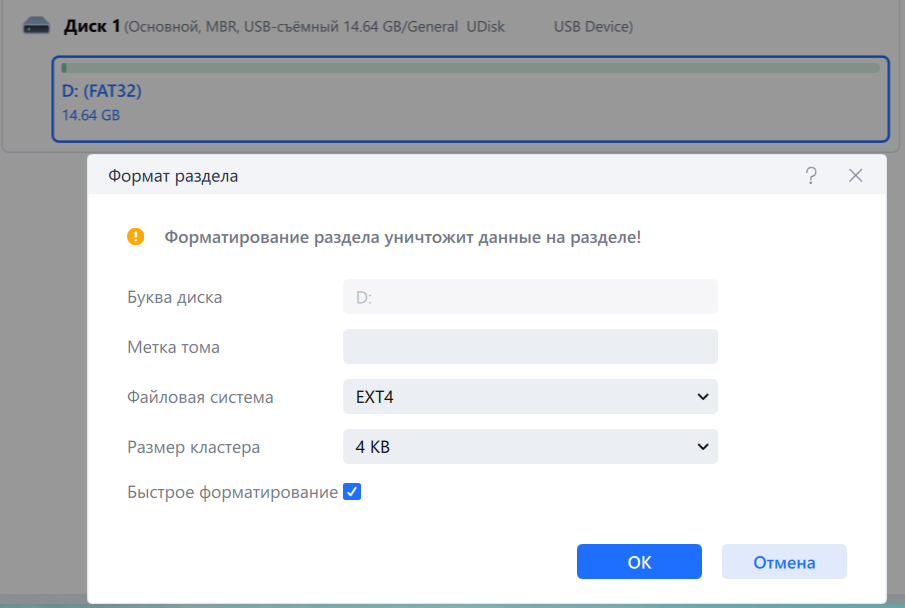Open the help via the question mark icon
Image resolution: width=905 pixels, height=608 pixels.
pos(810,174)
